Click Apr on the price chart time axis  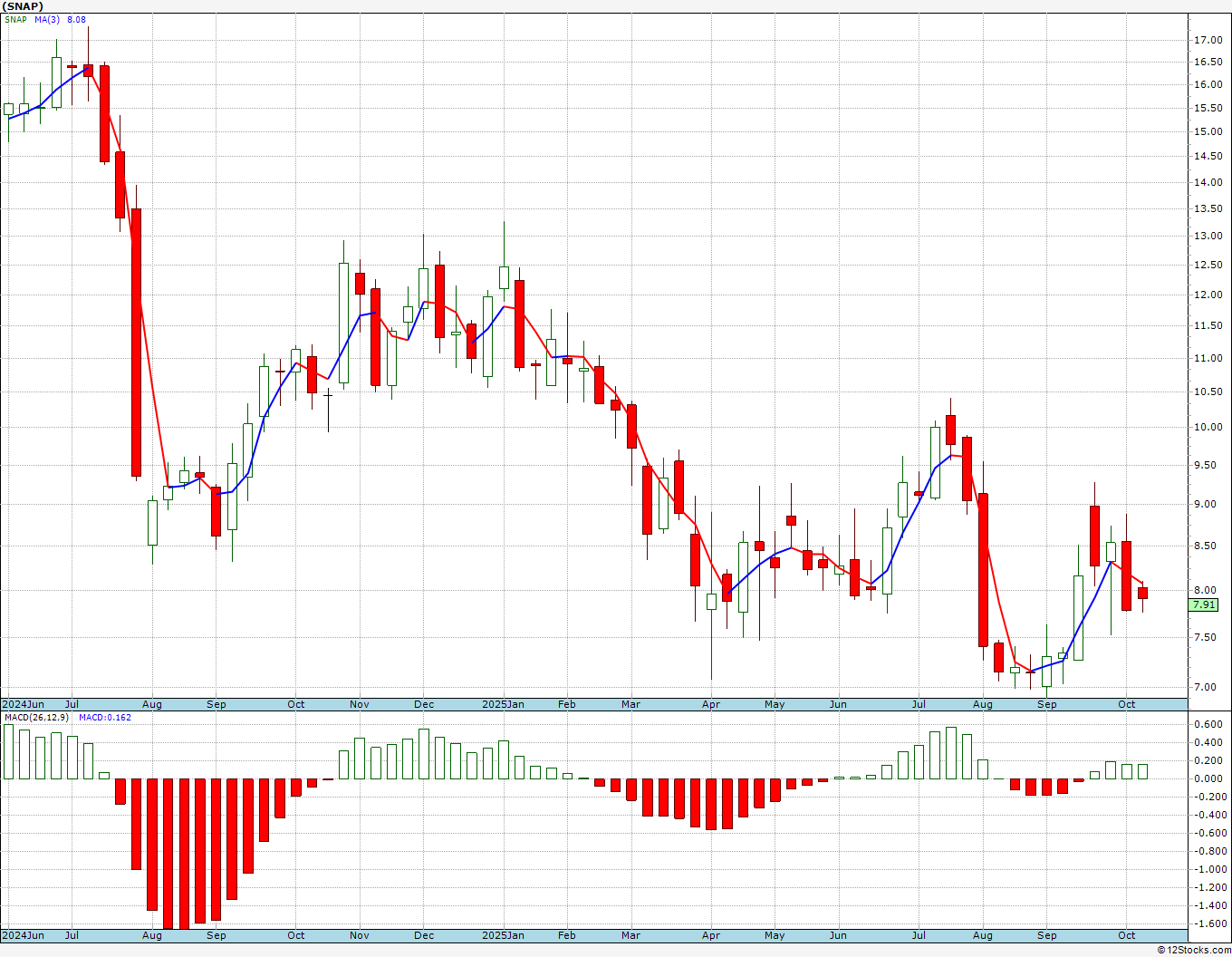click(711, 704)
